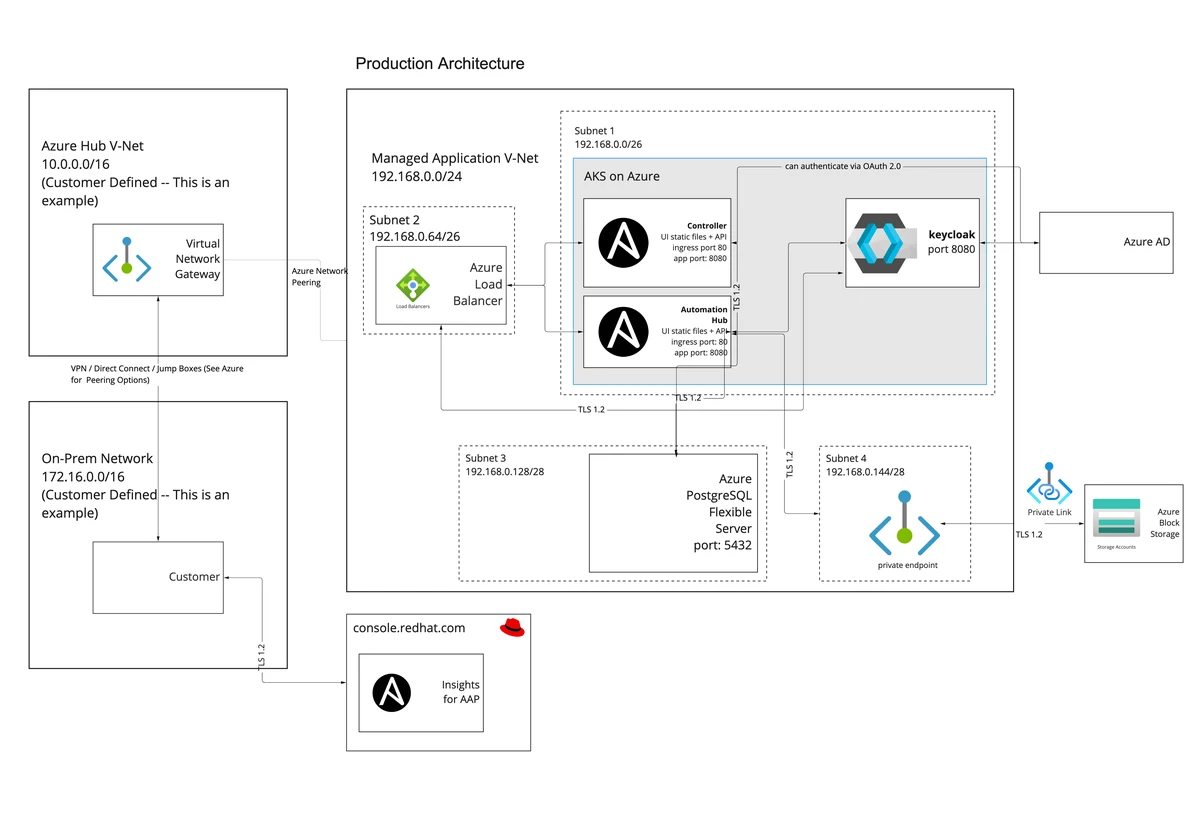The image size is (1200, 834).
Task: Select the Azure Network Peering label
Action: pyautogui.click(x=320, y=276)
